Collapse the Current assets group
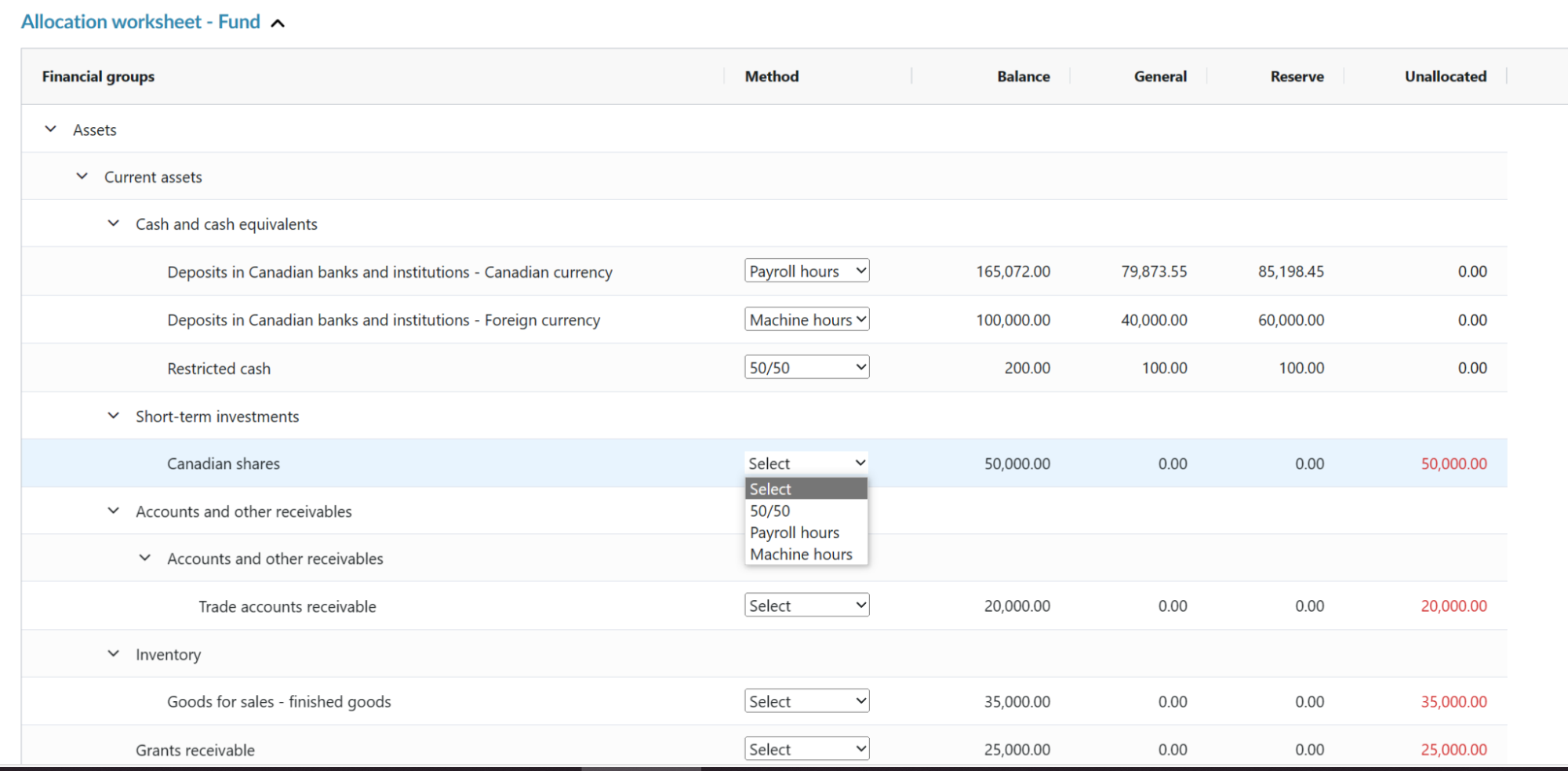The image size is (1568, 771). tap(82, 176)
